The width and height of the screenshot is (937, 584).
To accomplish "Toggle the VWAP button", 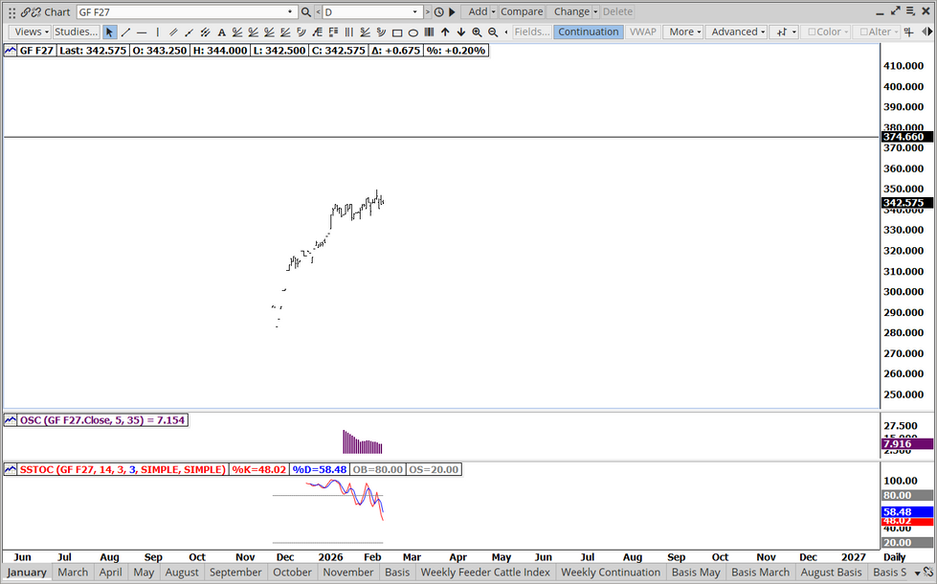I will pos(643,32).
